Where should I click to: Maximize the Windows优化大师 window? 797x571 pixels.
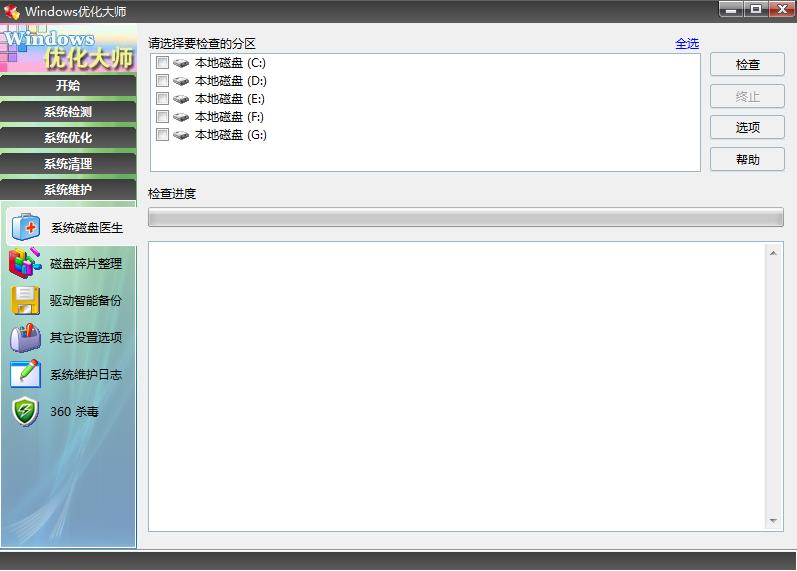pos(756,9)
